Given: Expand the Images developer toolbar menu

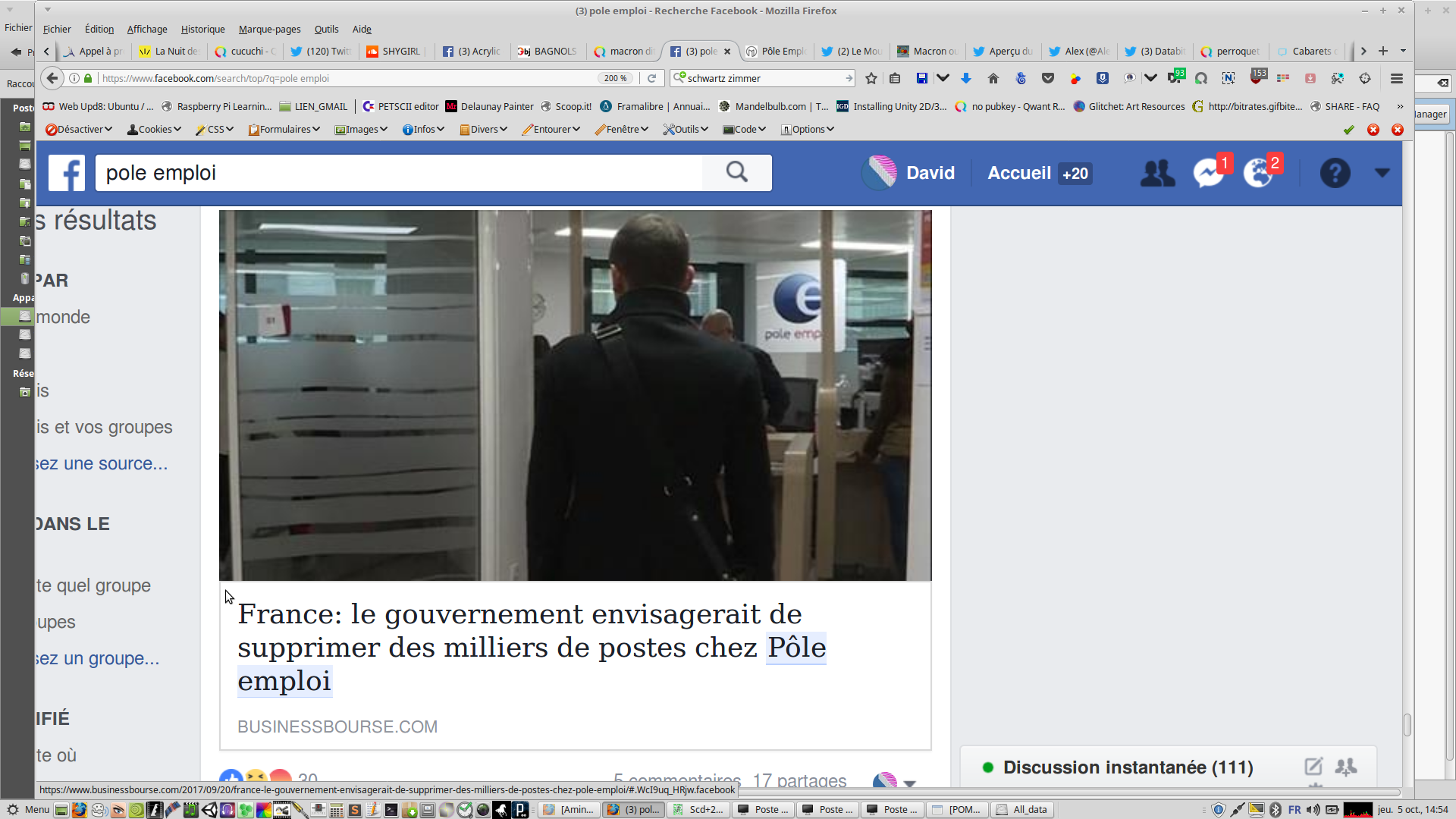Looking at the screenshot, I should click(x=362, y=130).
